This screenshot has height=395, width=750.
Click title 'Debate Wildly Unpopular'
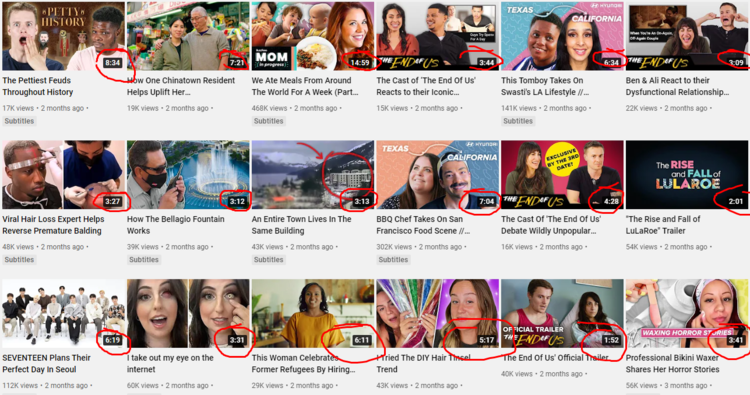(x=551, y=225)
